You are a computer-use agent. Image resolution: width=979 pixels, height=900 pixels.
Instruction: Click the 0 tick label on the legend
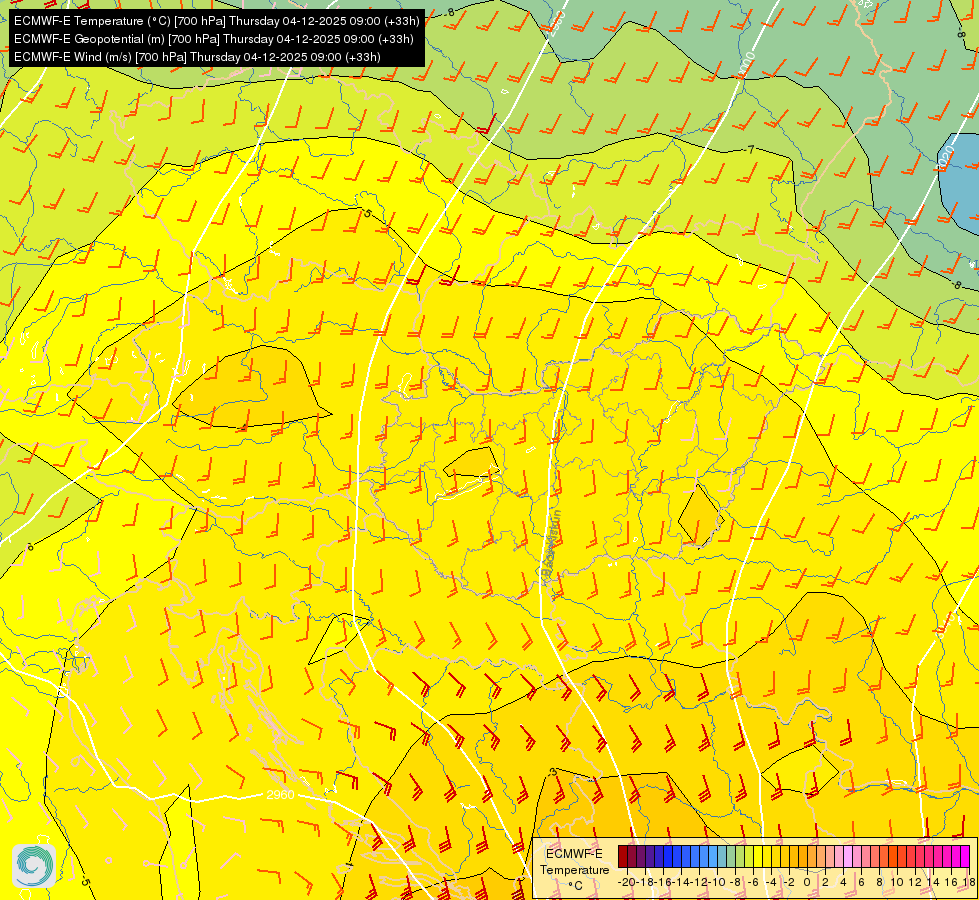pyautogui.click(x=807, y=883)
